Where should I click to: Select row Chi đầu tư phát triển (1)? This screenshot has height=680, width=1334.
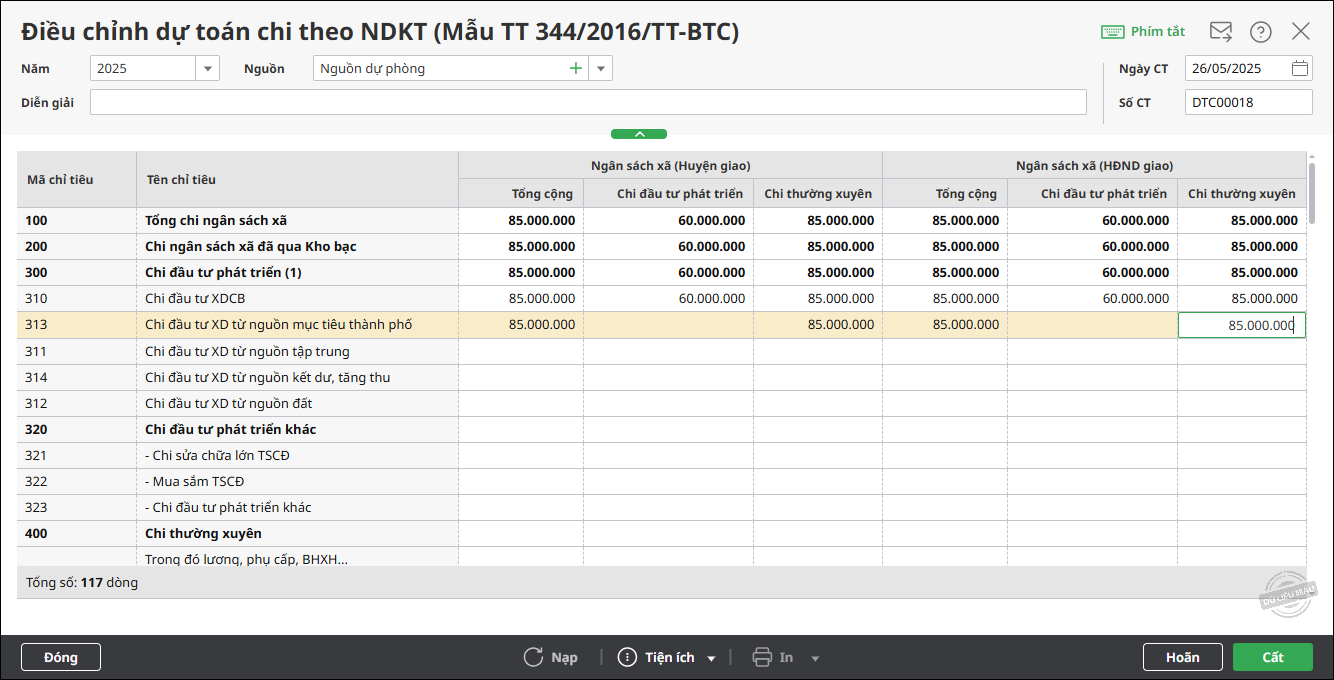click(661, 272)
